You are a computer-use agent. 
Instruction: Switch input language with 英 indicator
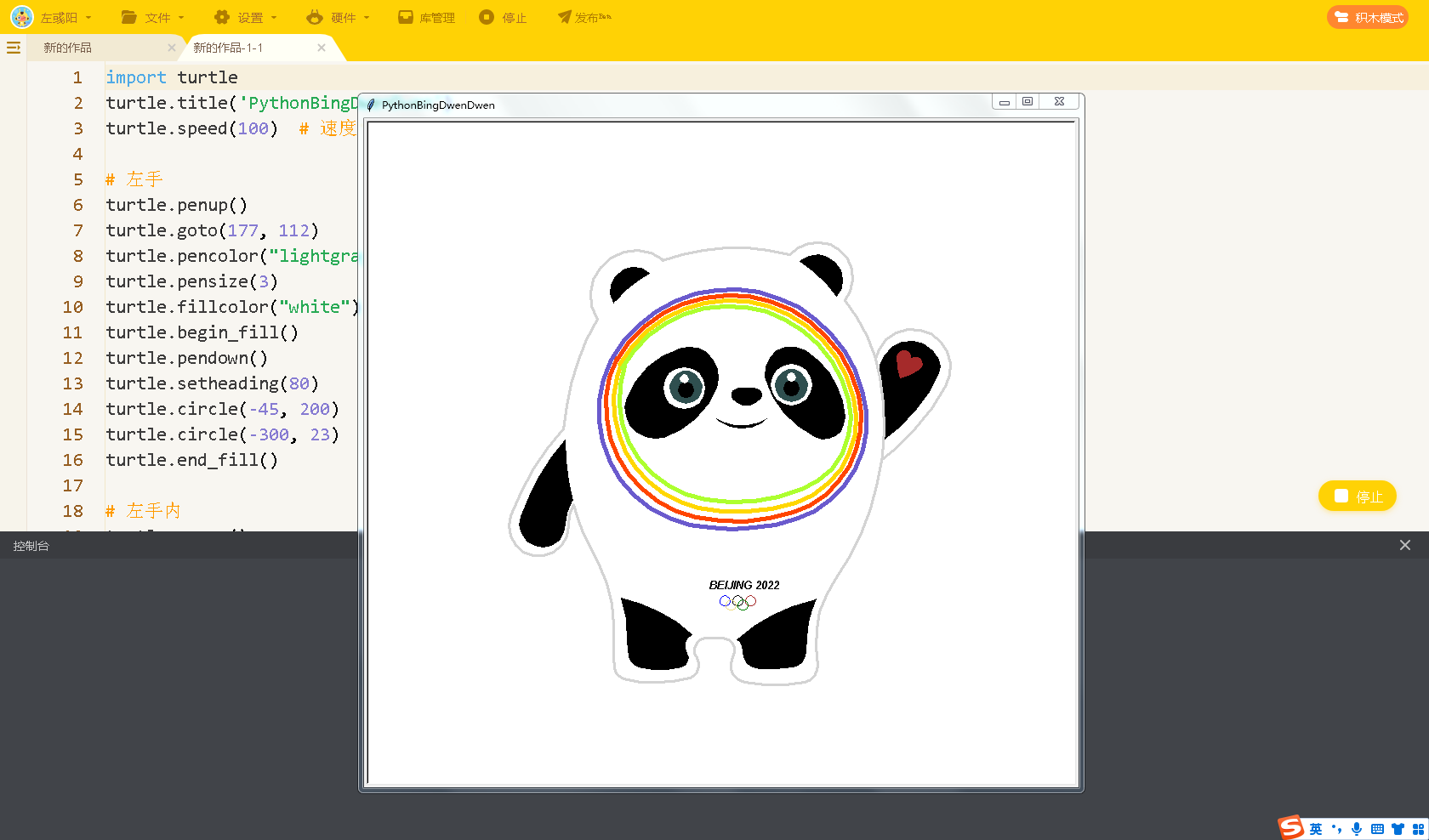(1316, 829)
